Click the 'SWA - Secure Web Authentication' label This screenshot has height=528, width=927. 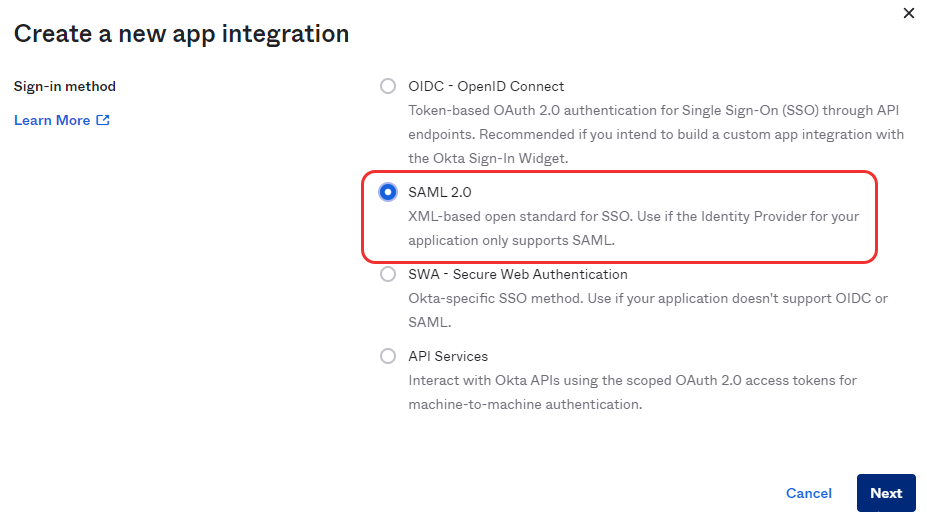pyautogui.click(x=518, y=274)
